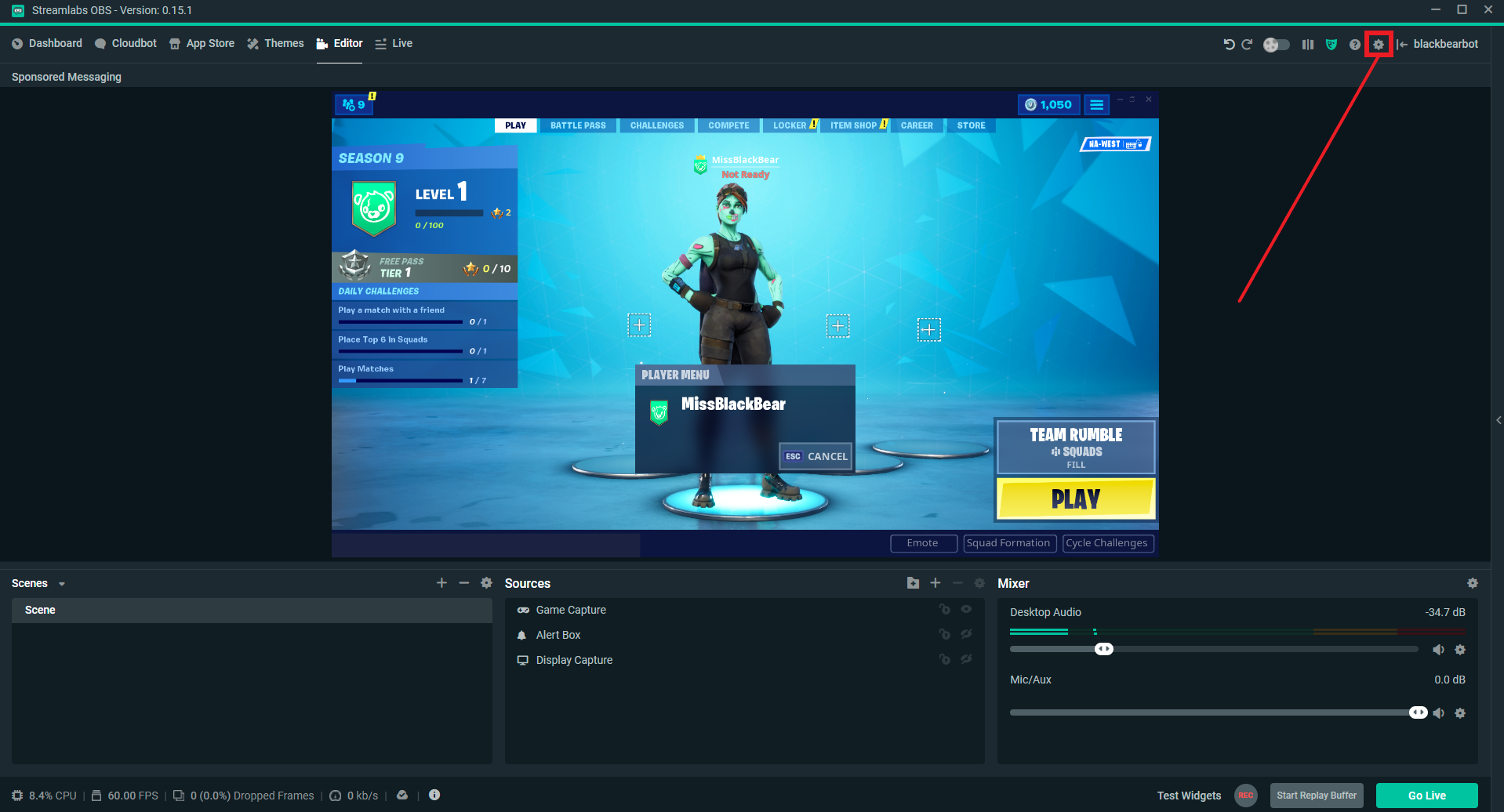Toggle lock on Alert Box source
This screenshot has height=812, width=1504.
pyautogui.click(x=945, y=634)
